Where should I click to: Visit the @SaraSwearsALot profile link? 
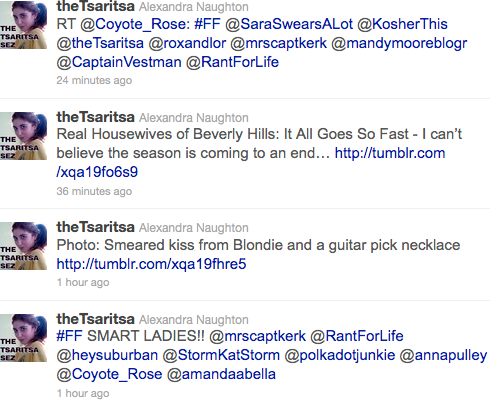click(289, 24)
